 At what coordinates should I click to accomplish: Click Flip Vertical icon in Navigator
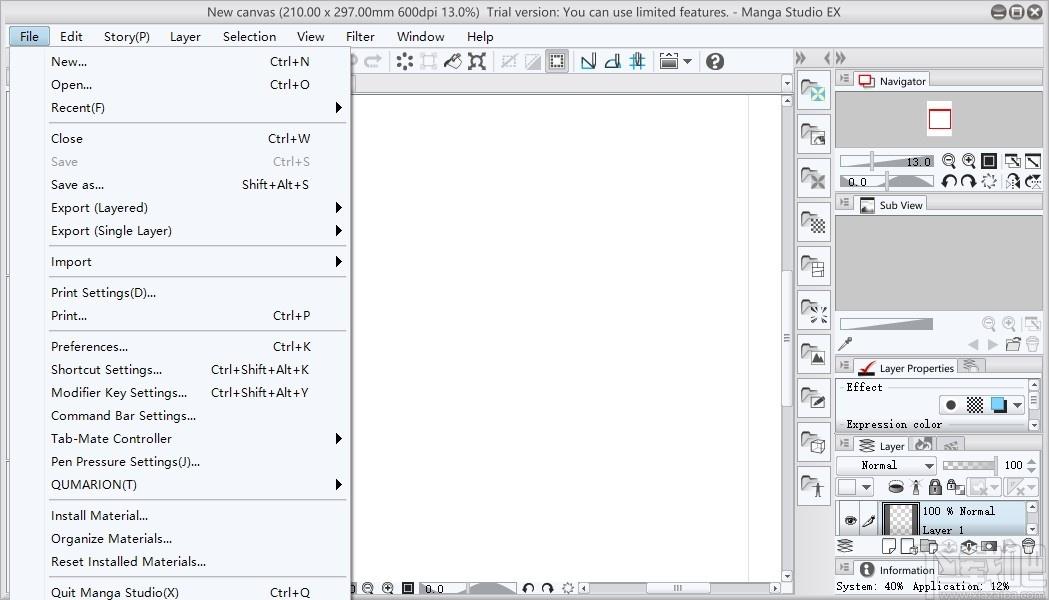pyautogui.click(x=1033, y=181)
